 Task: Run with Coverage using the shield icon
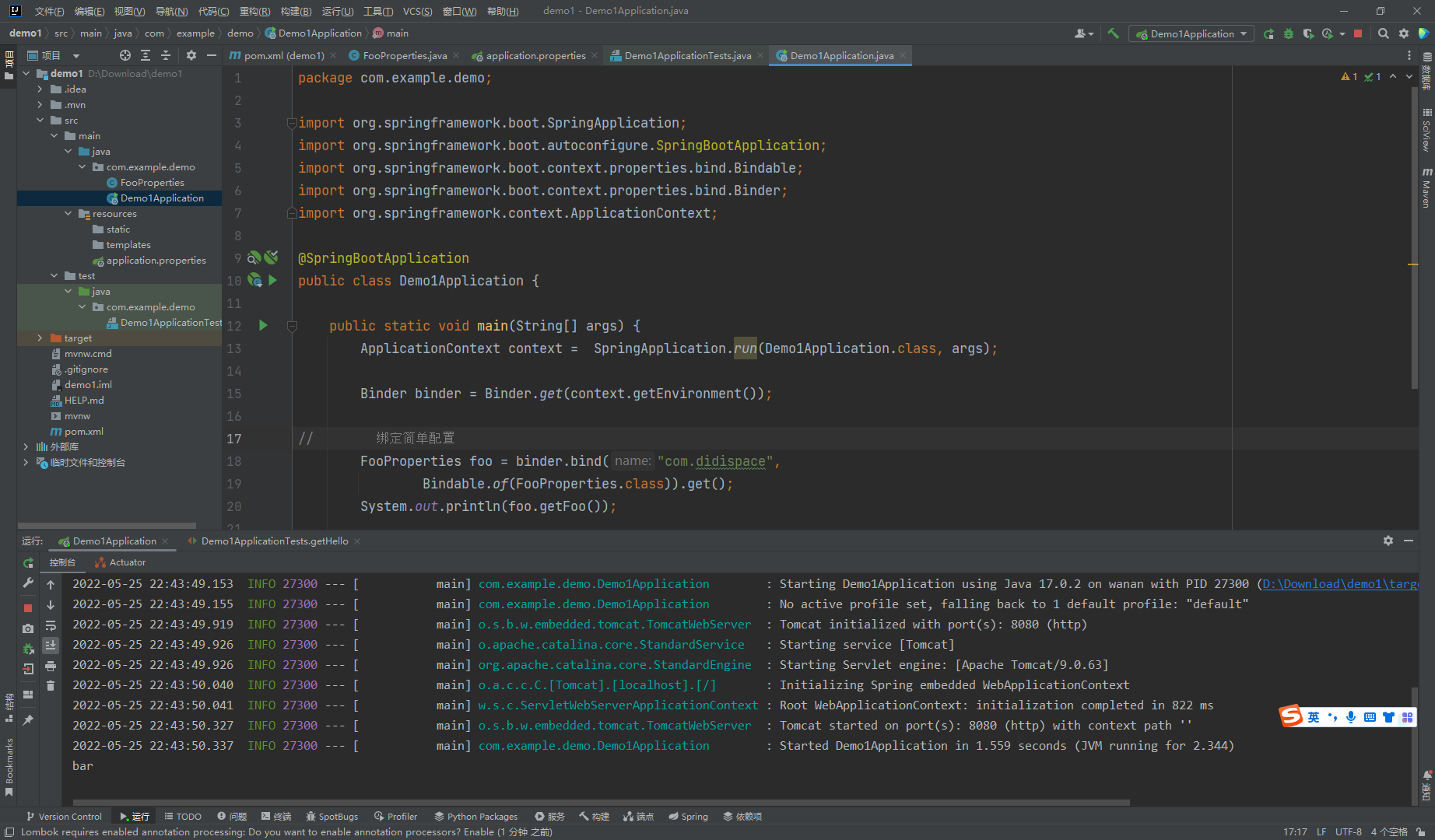(x=1308, y=33)
